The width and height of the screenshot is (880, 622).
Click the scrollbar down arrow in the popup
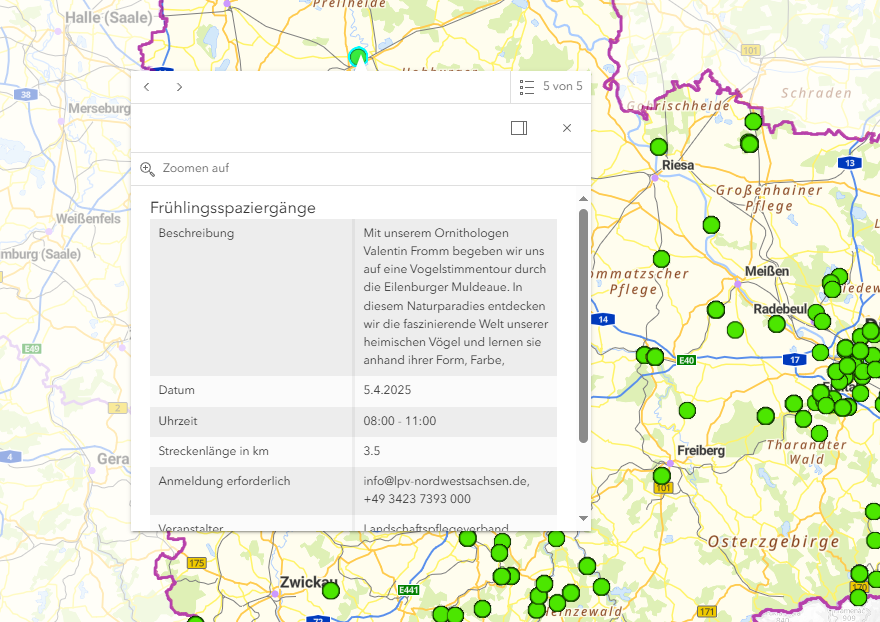click(x=583, y=517)
